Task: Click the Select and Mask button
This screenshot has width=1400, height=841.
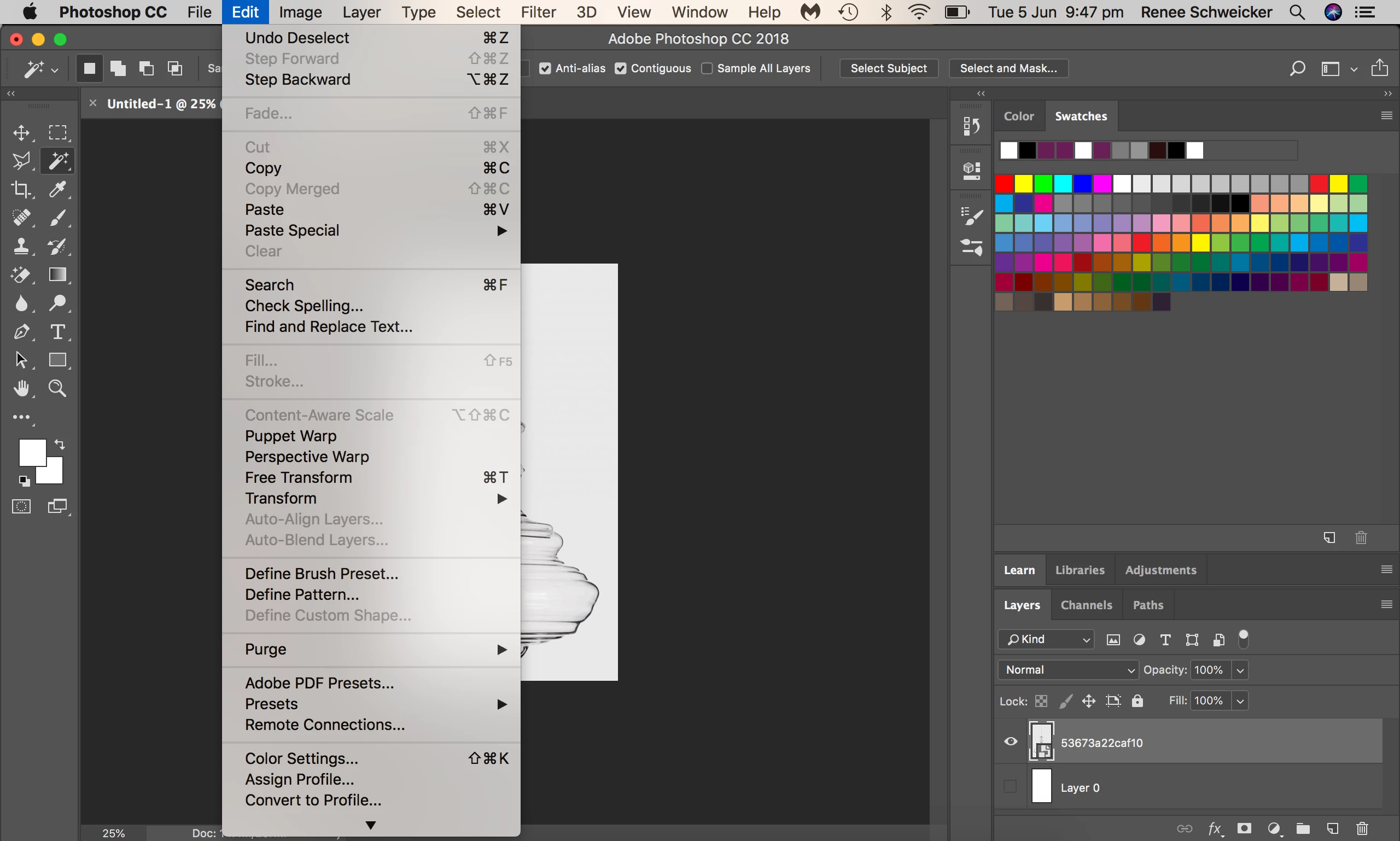Action: (x=1008, y=68)
